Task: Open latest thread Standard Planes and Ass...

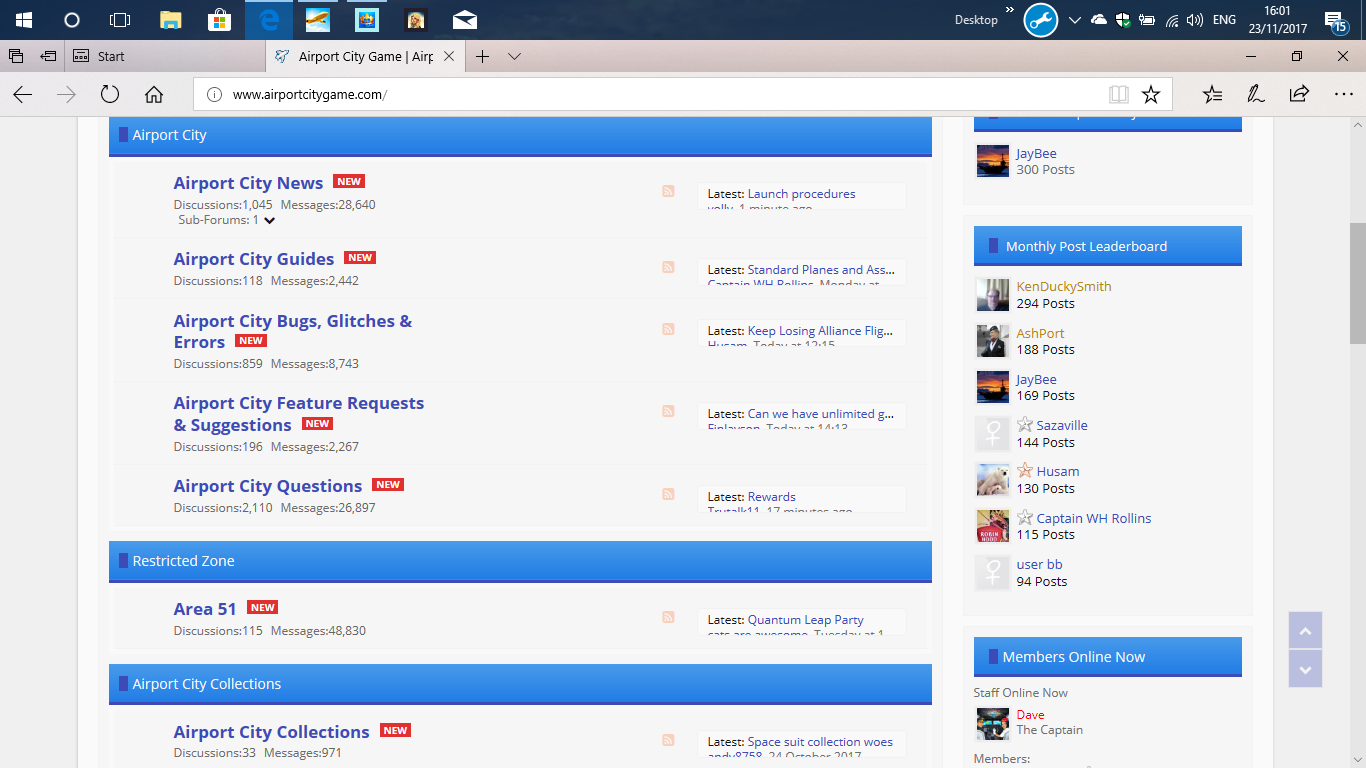Action: point(821,270)
